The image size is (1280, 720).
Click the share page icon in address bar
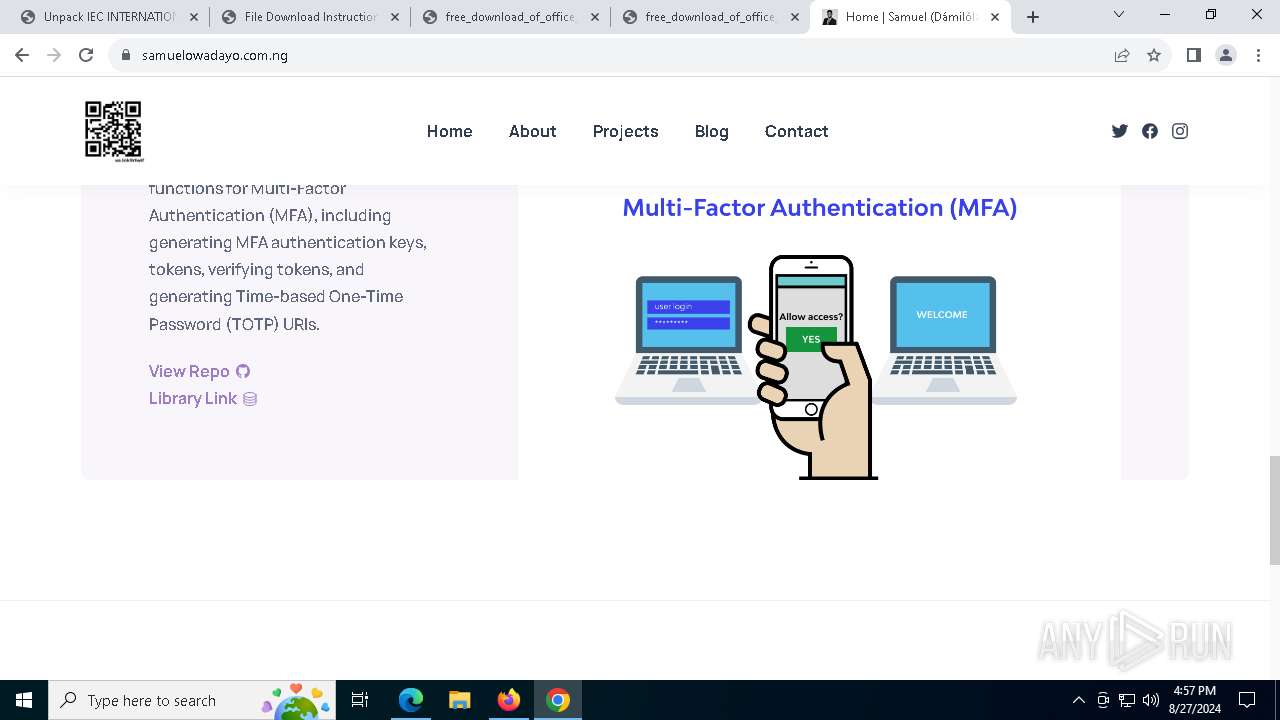(x=1122, y=55)
